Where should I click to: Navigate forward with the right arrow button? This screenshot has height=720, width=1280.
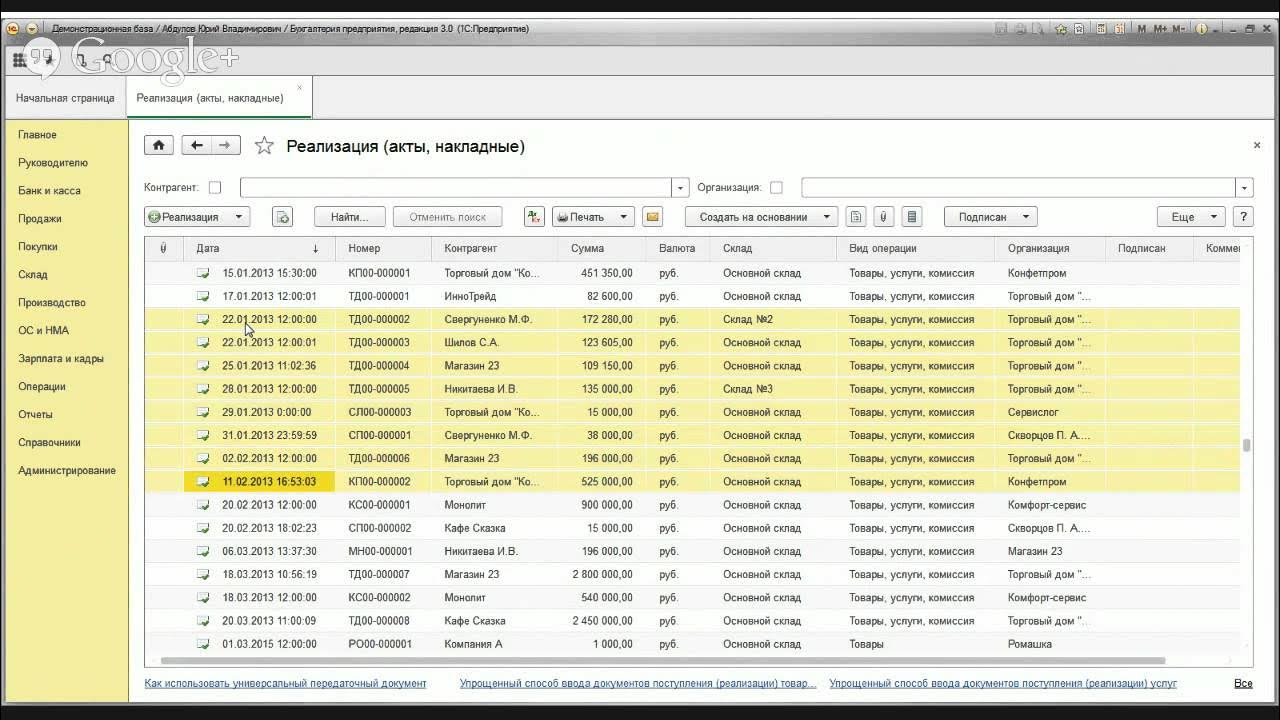(226, 145)
